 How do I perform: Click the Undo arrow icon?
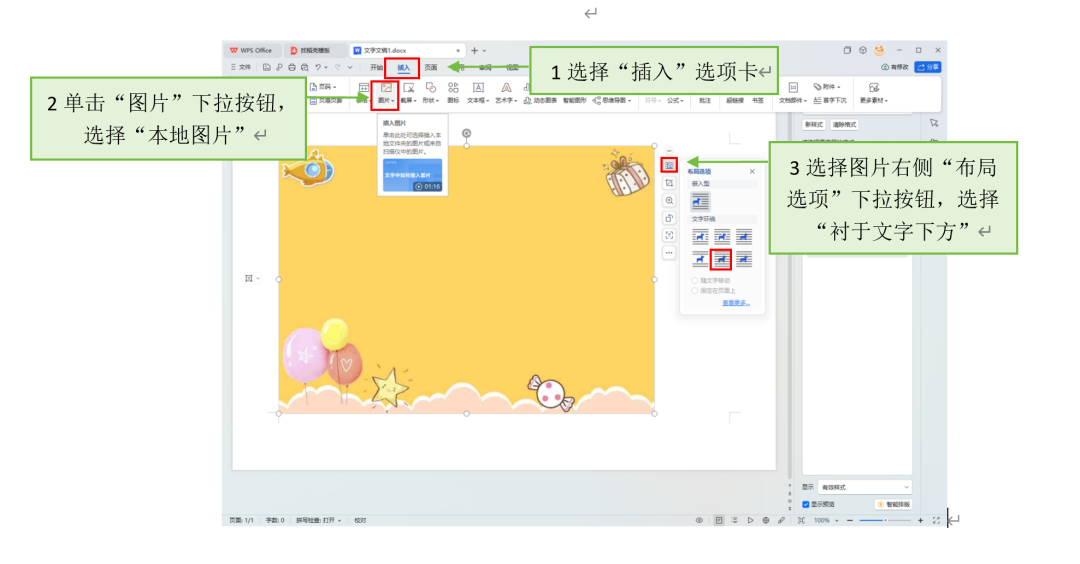[318, 67]
